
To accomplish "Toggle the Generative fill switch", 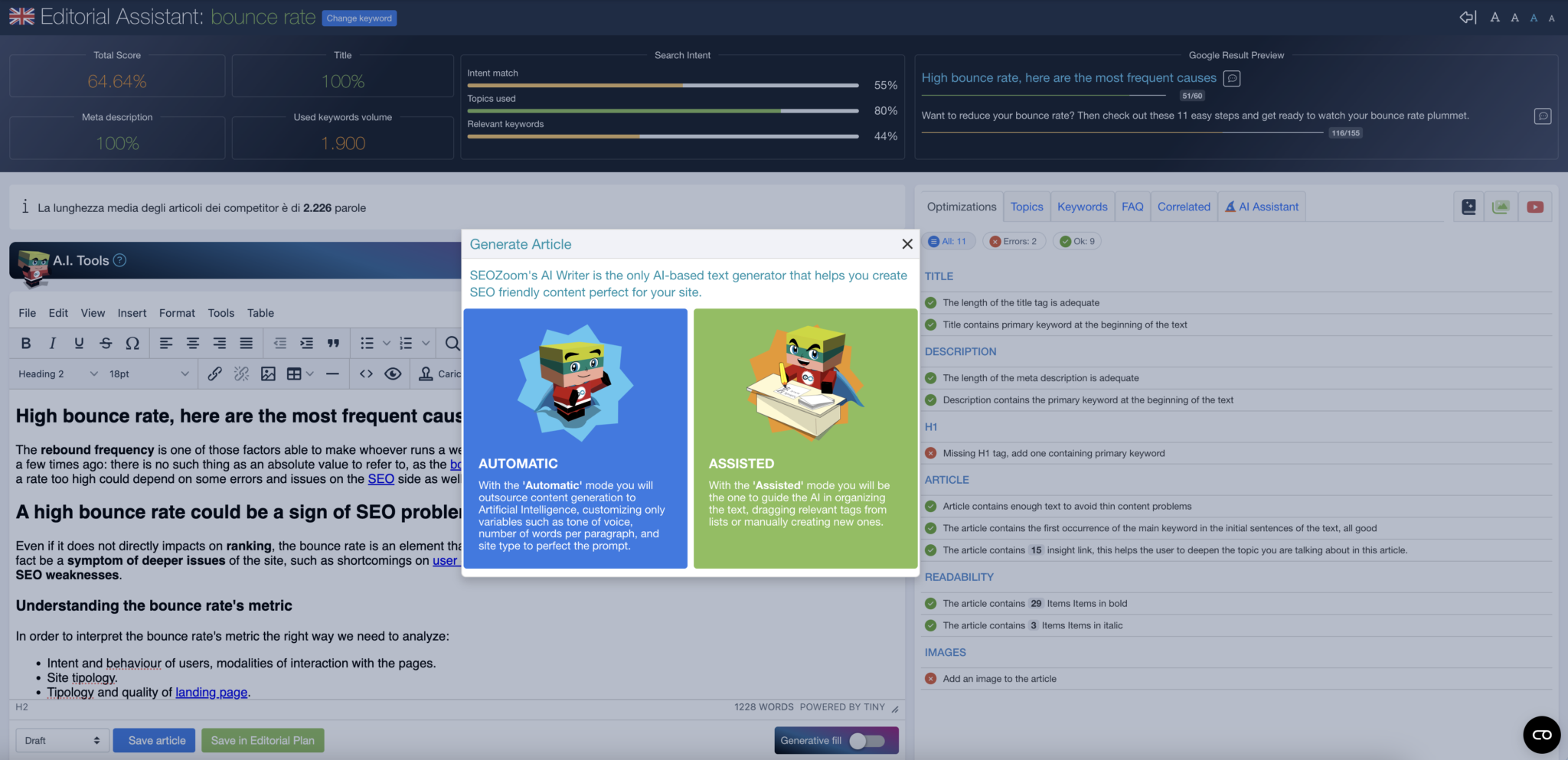I will [867, 740].
